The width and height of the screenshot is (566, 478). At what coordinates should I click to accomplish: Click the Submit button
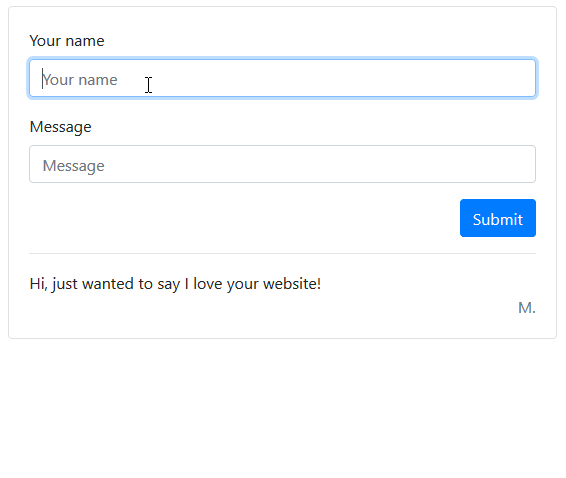498,218
